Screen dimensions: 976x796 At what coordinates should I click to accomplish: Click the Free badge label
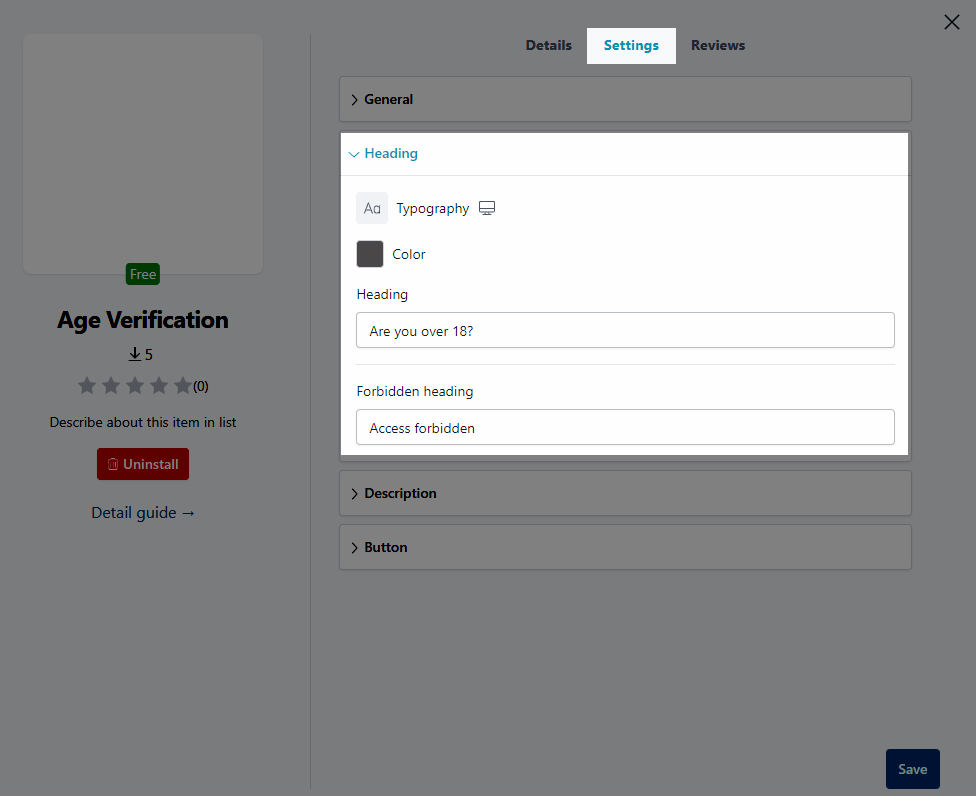143,274
